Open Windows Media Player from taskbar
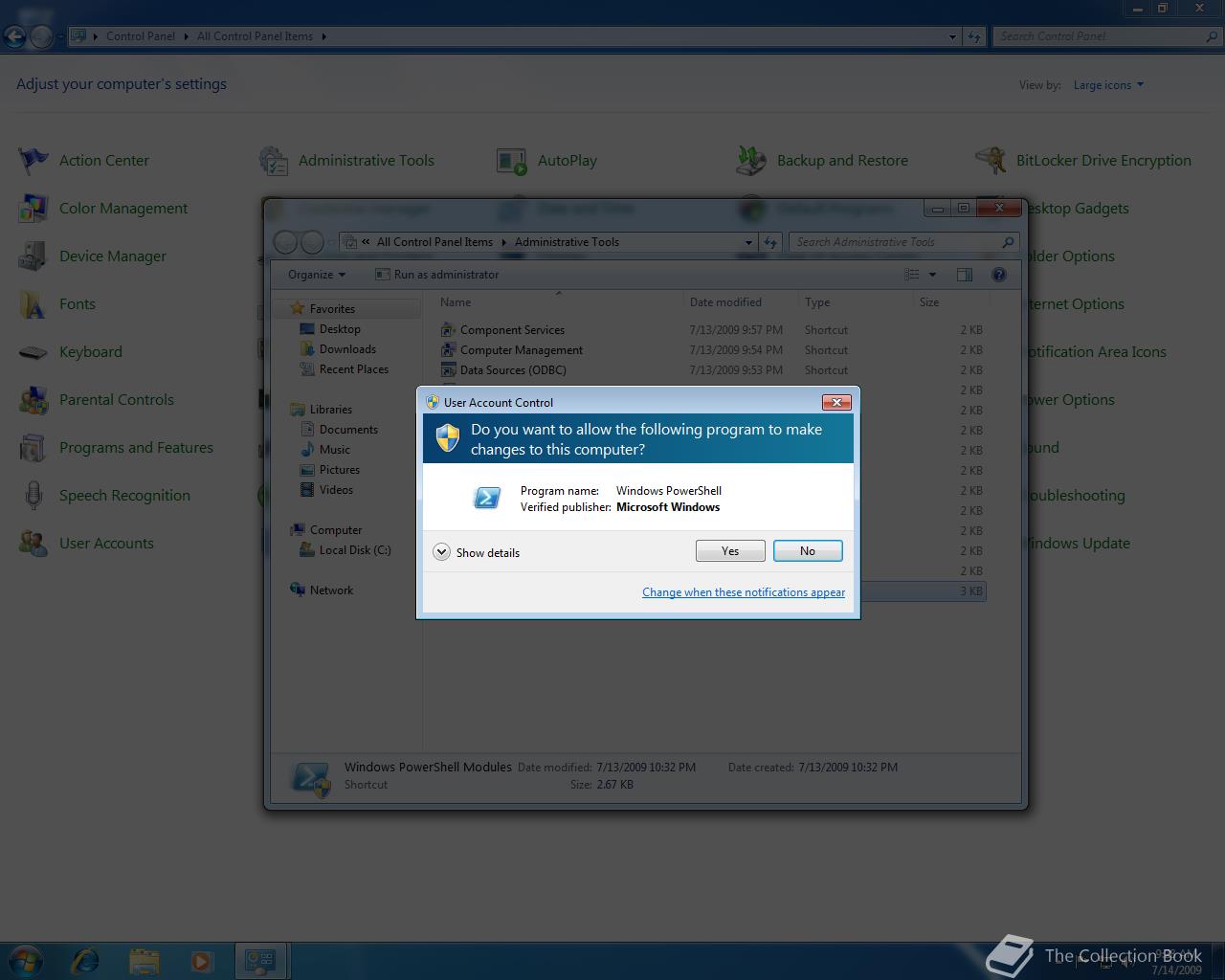Image resolution: width=1225 pixels, height=980 pixels. (201, 960)
